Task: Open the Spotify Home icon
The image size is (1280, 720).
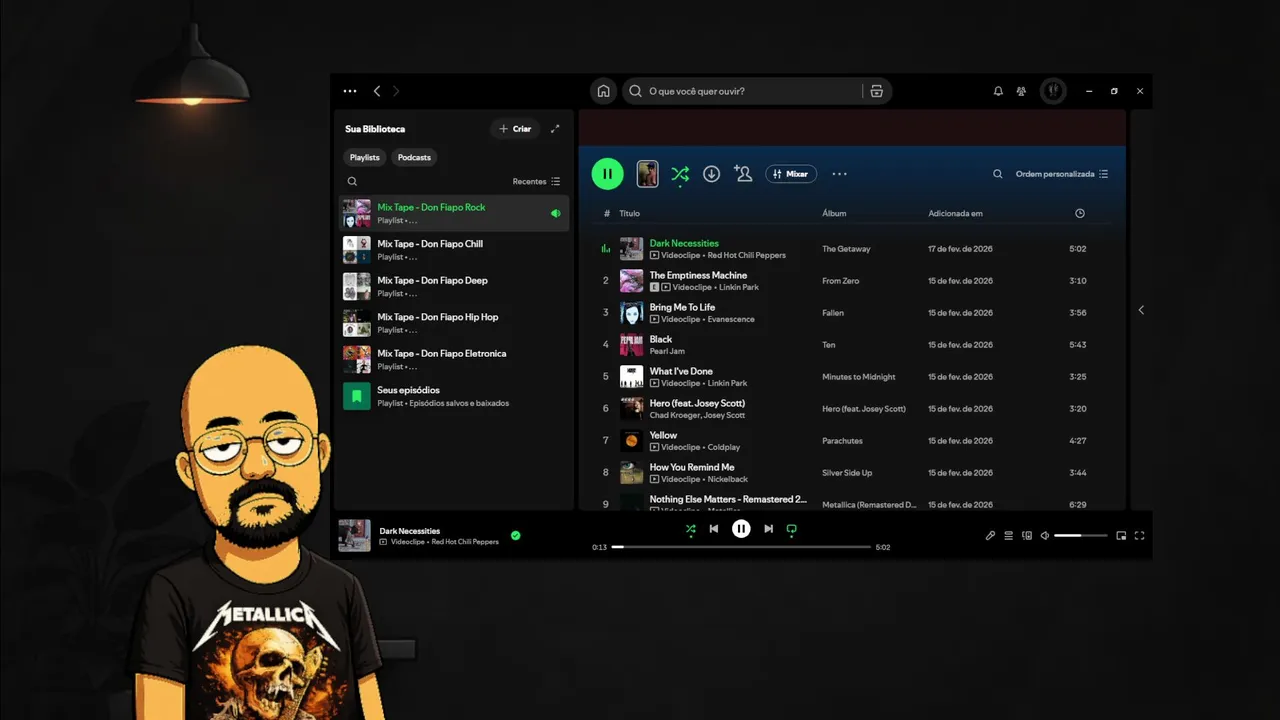Action: pos(603,91)
